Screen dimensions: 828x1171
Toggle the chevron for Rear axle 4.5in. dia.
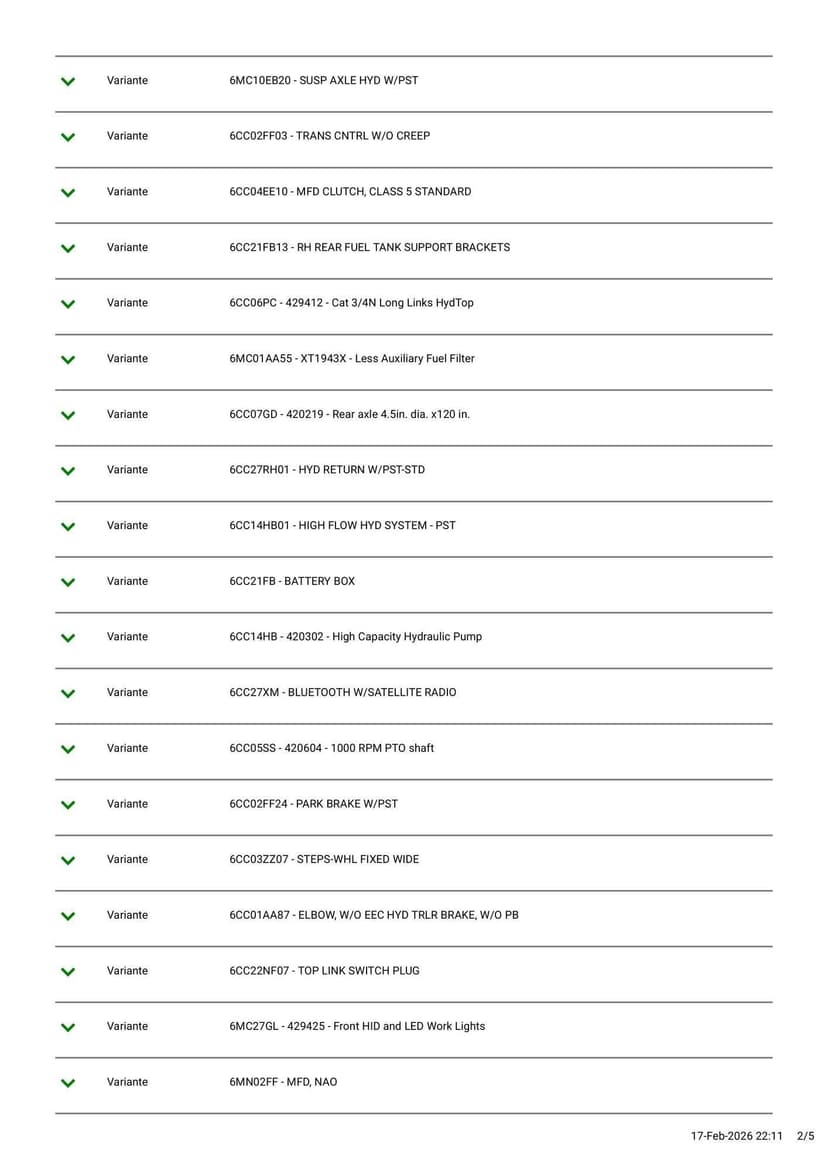pos(68,415)
